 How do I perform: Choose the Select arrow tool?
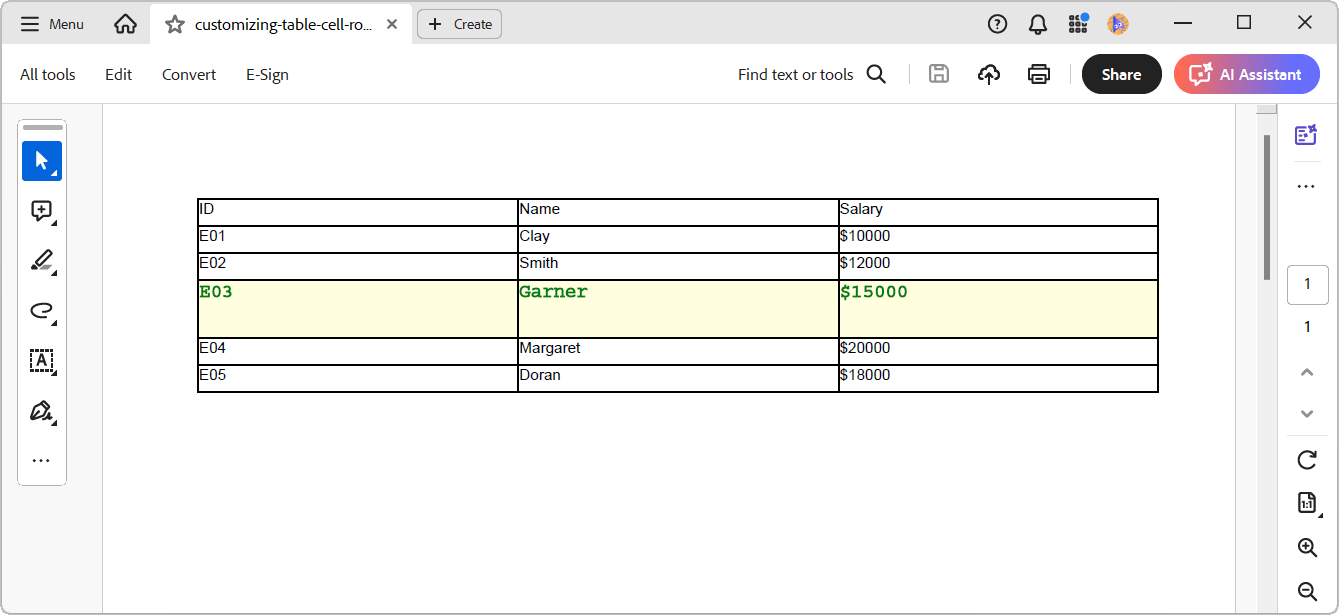point(42,161)
